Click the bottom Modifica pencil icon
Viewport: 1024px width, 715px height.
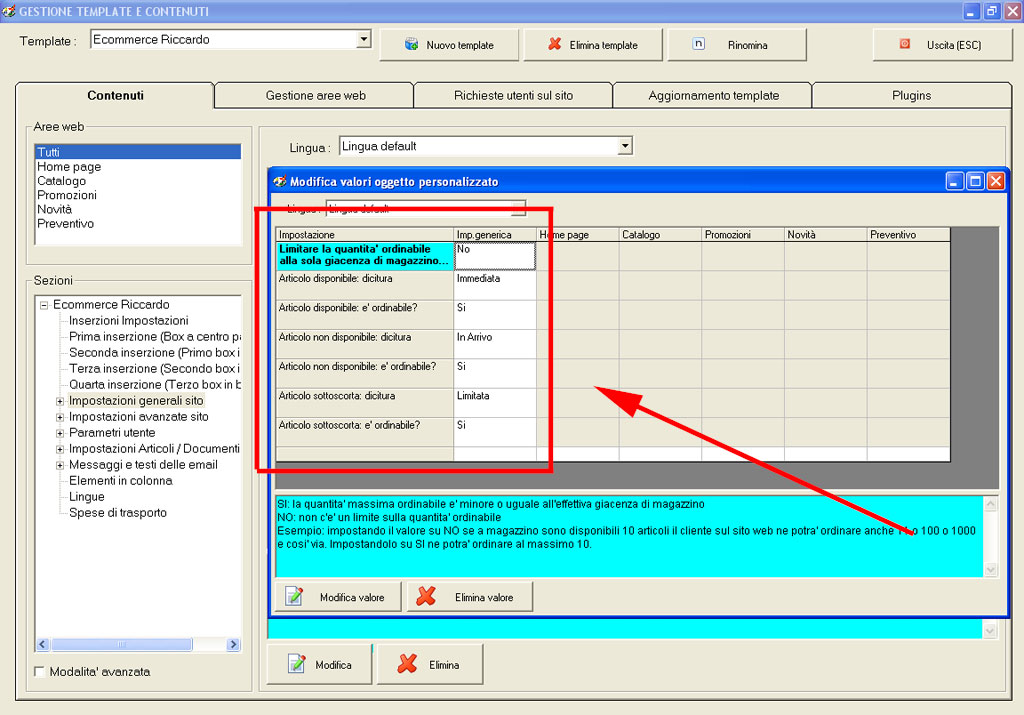pyautogui.click(x=296, y=664)
